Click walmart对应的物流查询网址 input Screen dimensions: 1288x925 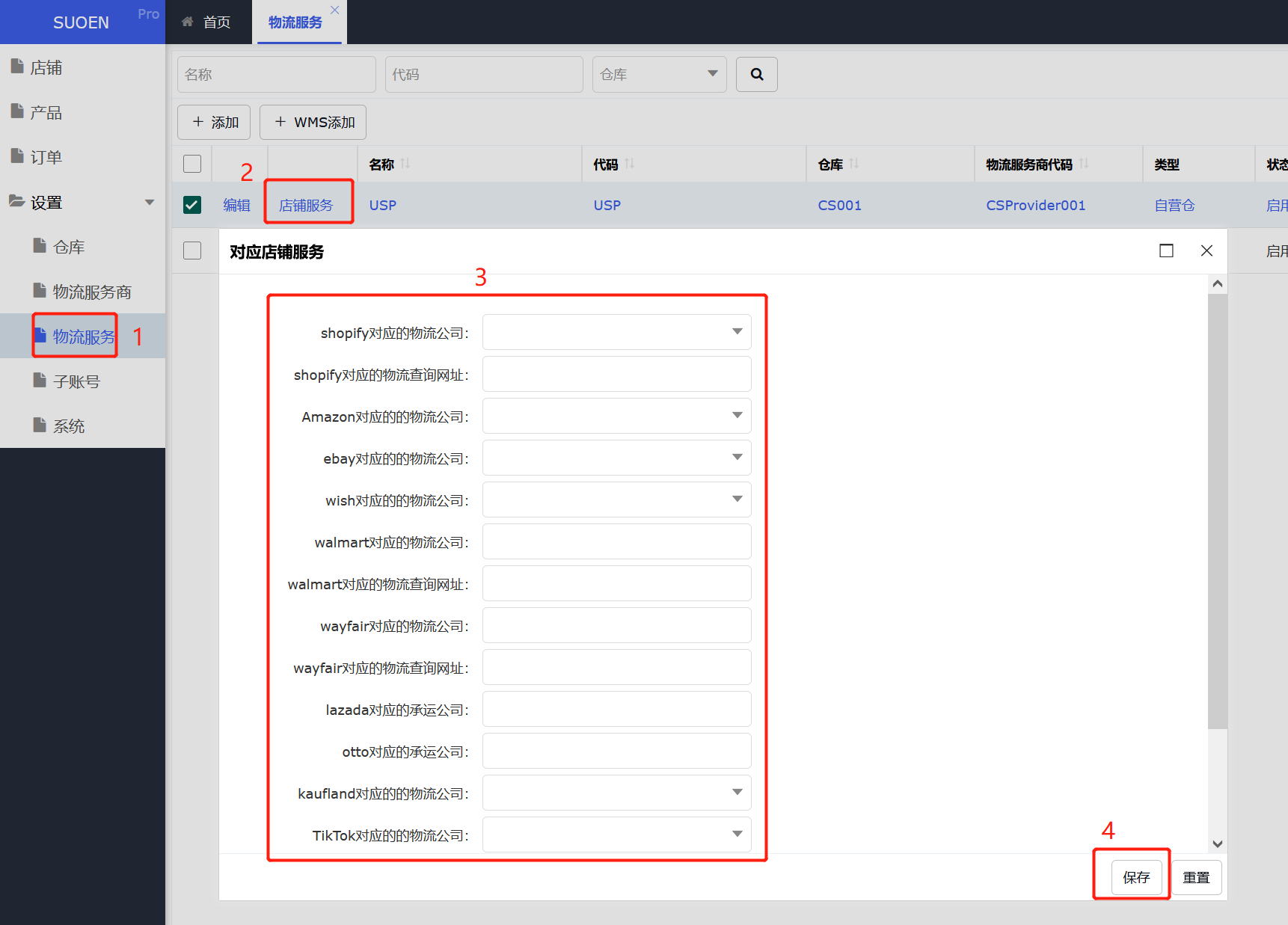point(616,583)
